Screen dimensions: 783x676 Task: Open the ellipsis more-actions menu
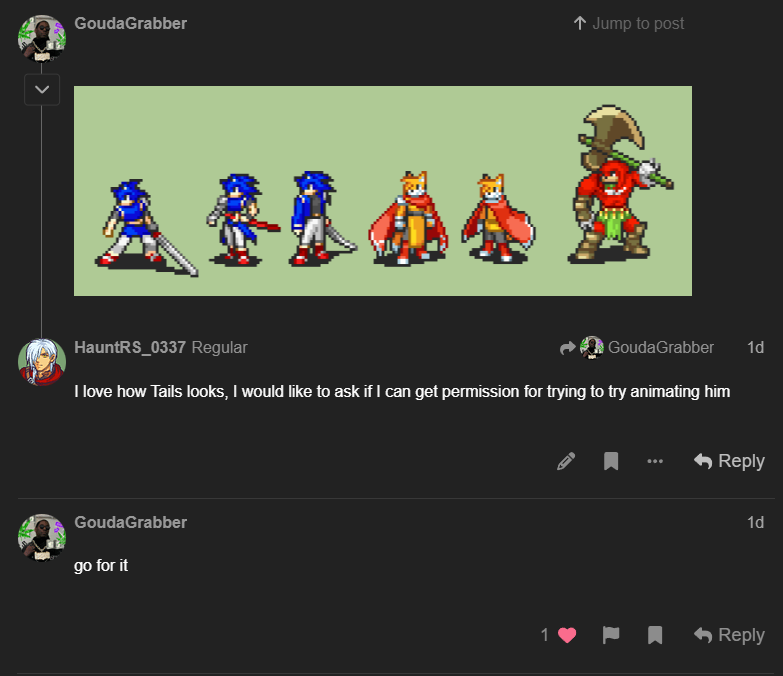(655, 461)
